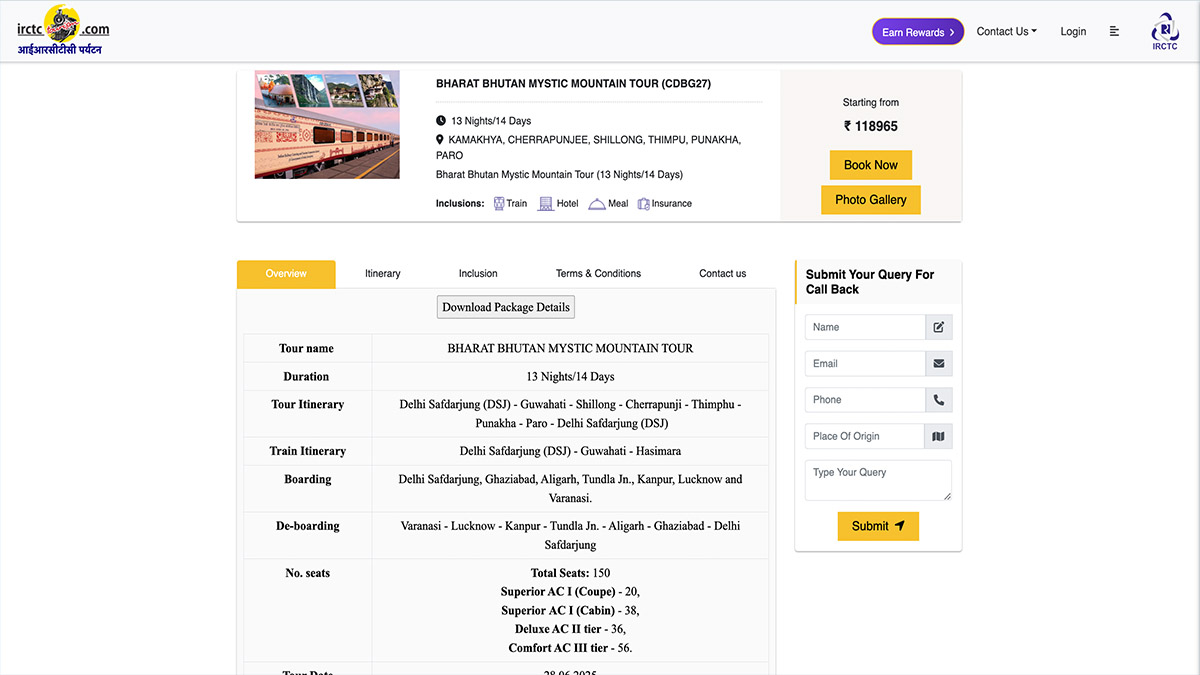Click the Varanasi - Lucknow - Kanpur de-boarding cell
The image size is (1200, 675).
[x=570, y=535]
